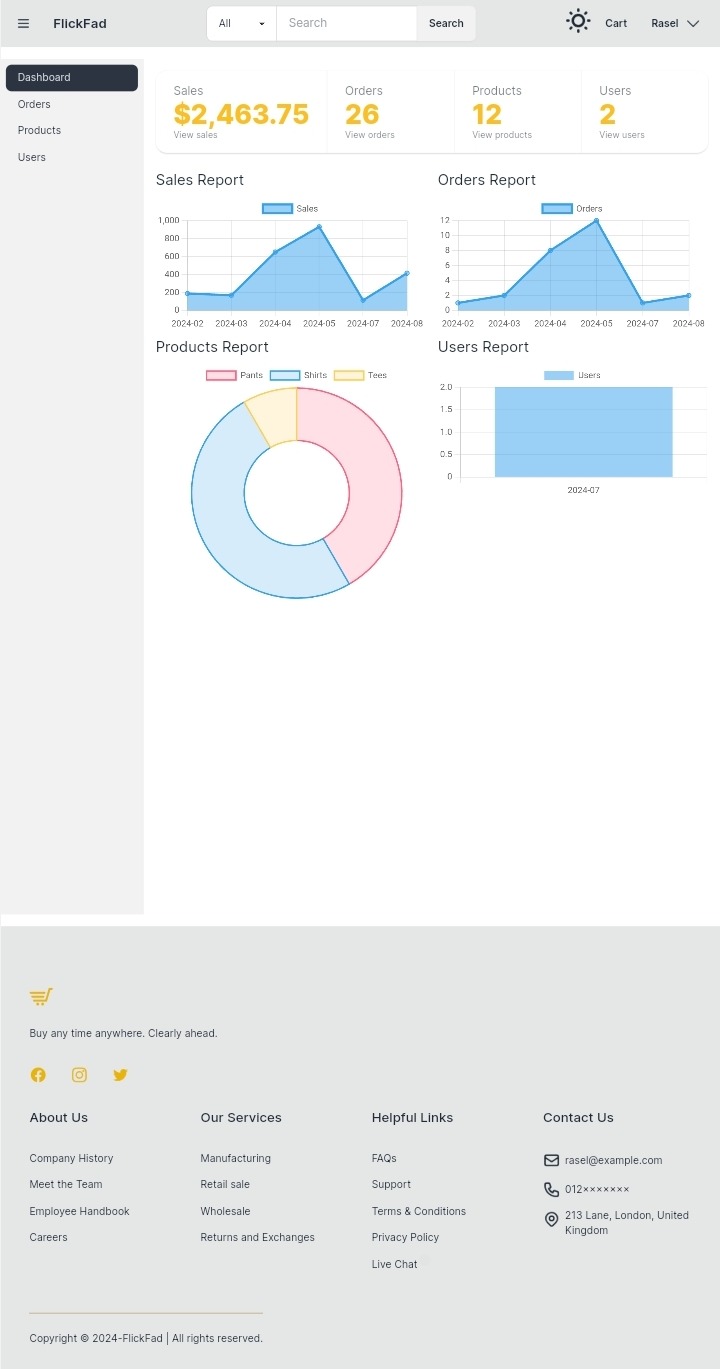Toggle Tees legend color swatch
The width and height of the screenshot is (720, 1369).
pos(348,375)
